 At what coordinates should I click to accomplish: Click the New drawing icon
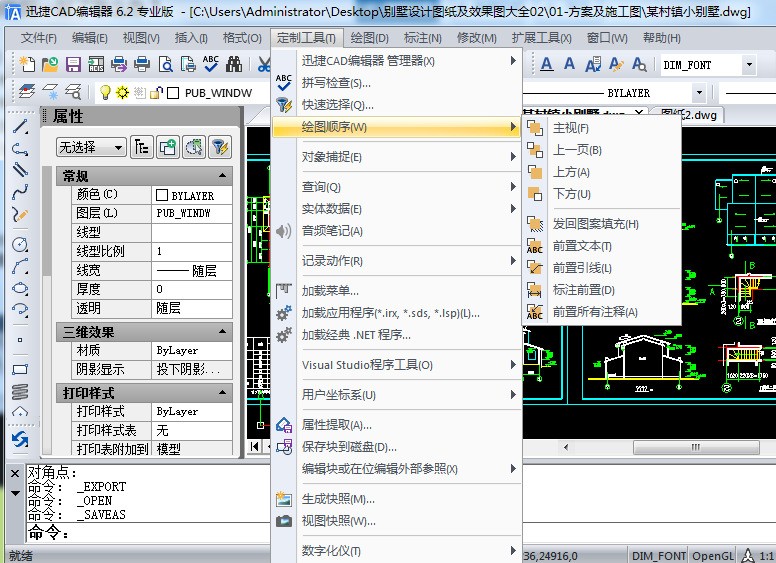tap(27, 64)
